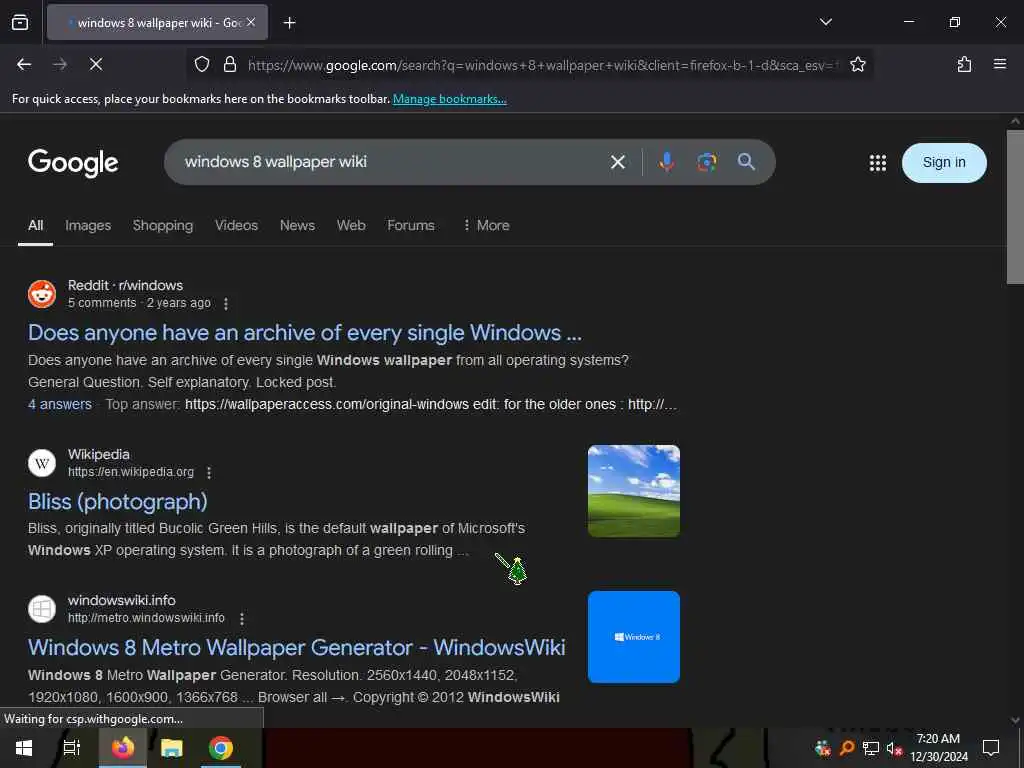Clear the search query with X
Image resolution: width=1024 pixels, height=768 pixels.
tap(617, 162)
